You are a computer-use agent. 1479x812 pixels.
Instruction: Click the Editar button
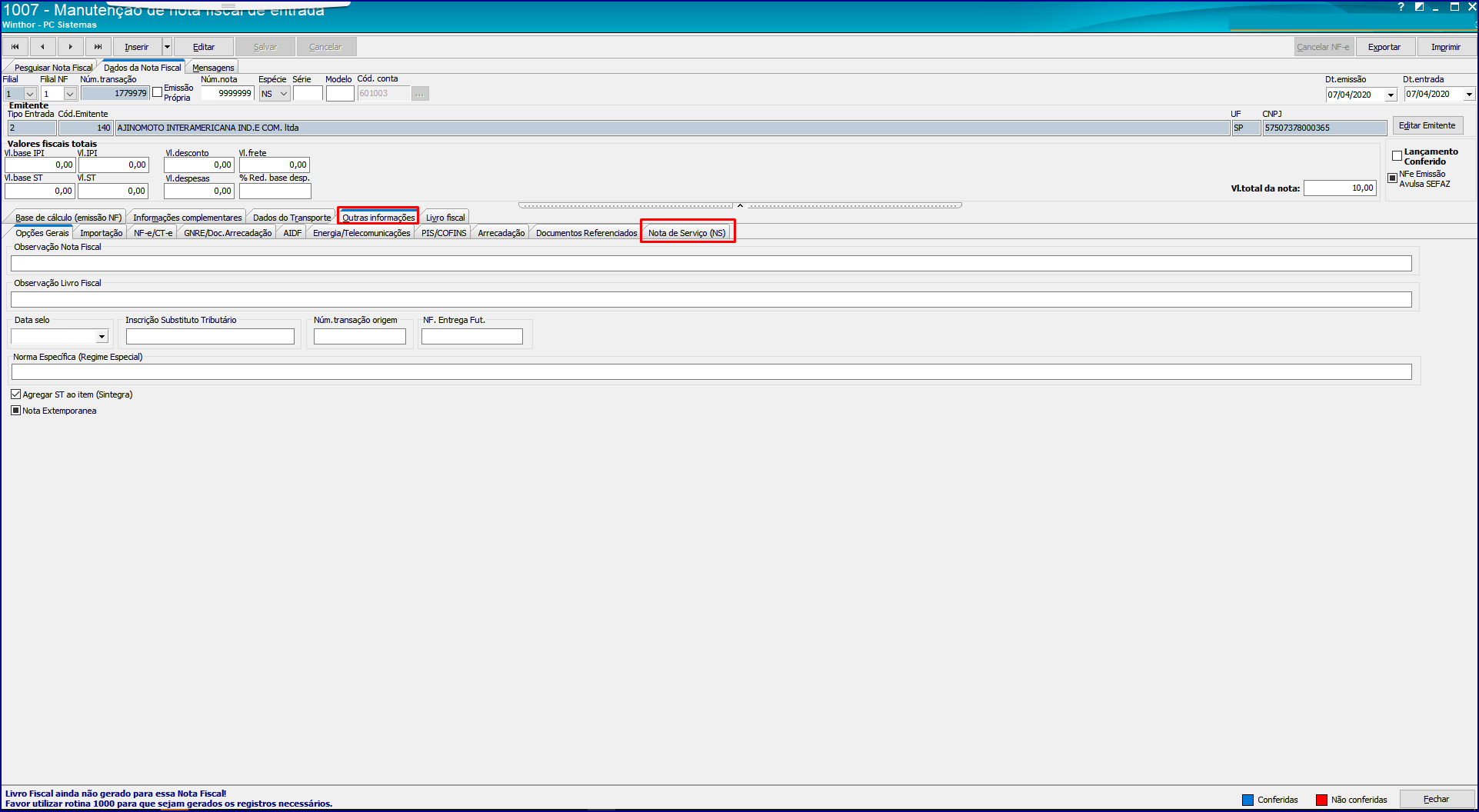[x=204, y=47]
